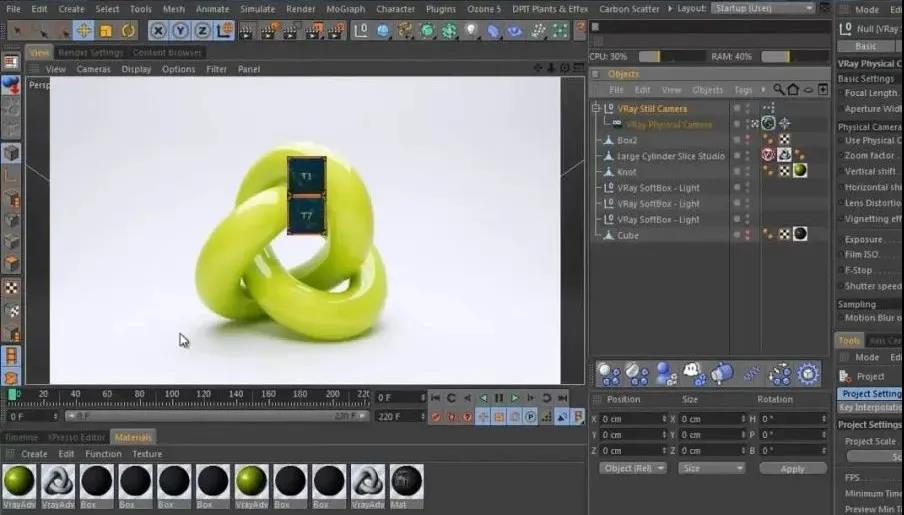Click the ghost icon above Position panel

pyautogui.click(x=694, y=374)
